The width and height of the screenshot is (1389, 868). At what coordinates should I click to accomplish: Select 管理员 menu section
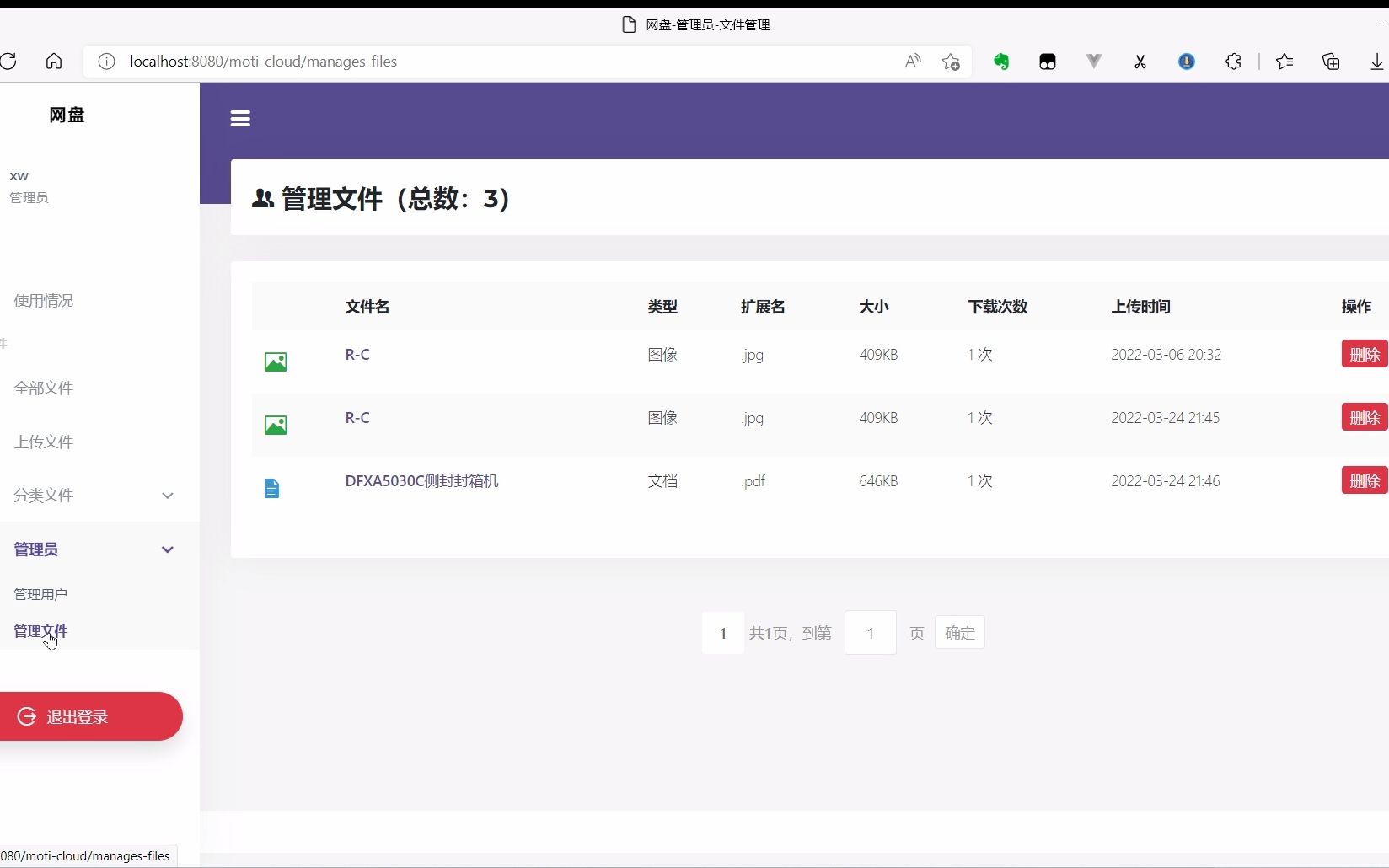[x=36, y=549]
